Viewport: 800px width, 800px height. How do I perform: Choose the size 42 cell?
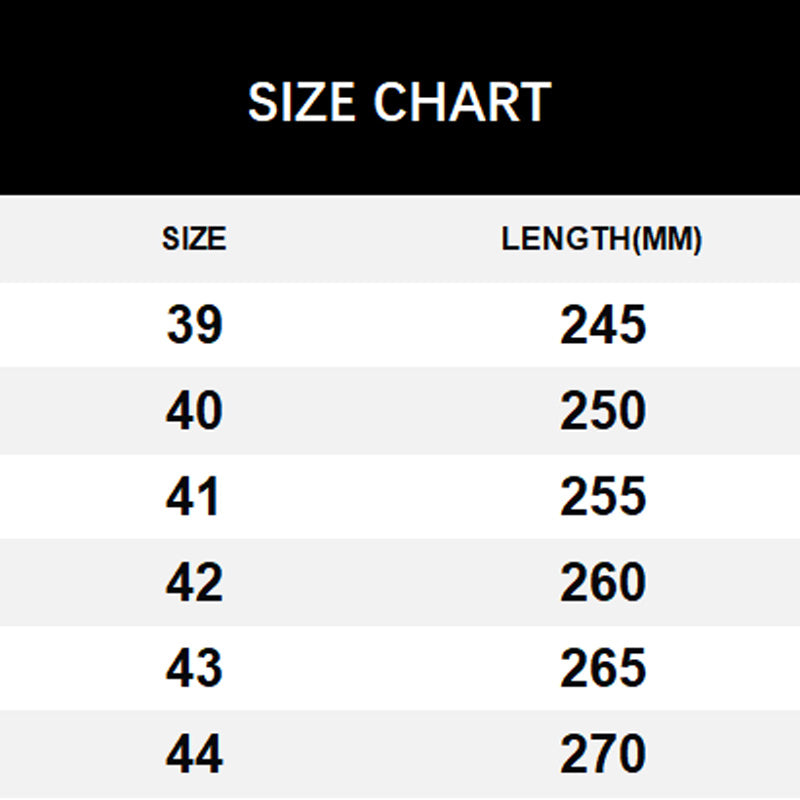[194, 583]
